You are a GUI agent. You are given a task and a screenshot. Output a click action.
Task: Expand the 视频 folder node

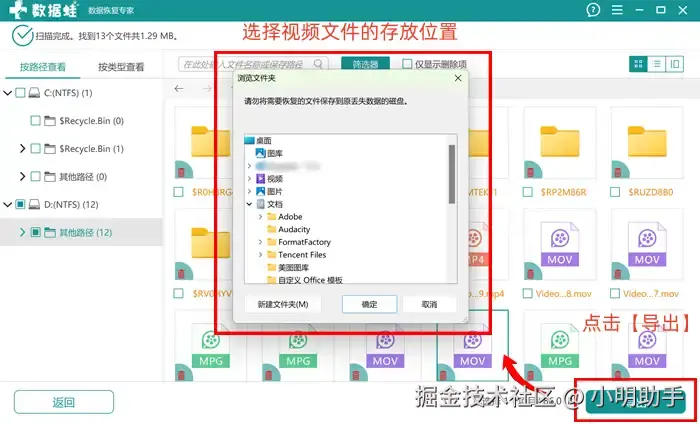pos(250,179)
